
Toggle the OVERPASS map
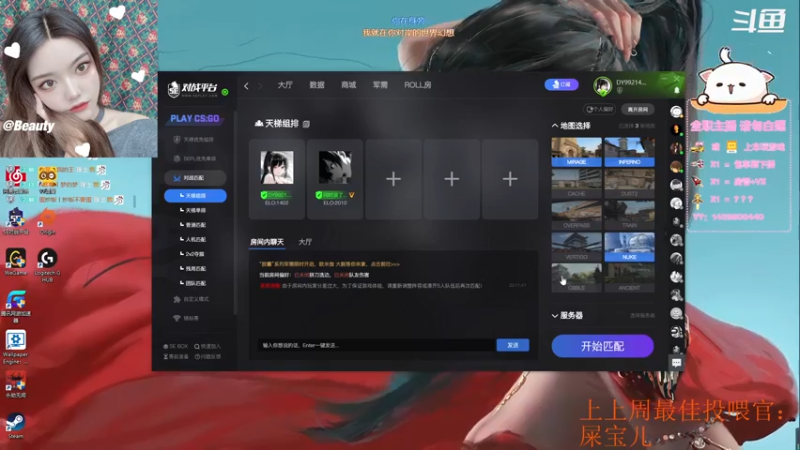pyautogui.click(x=577, y=215)
